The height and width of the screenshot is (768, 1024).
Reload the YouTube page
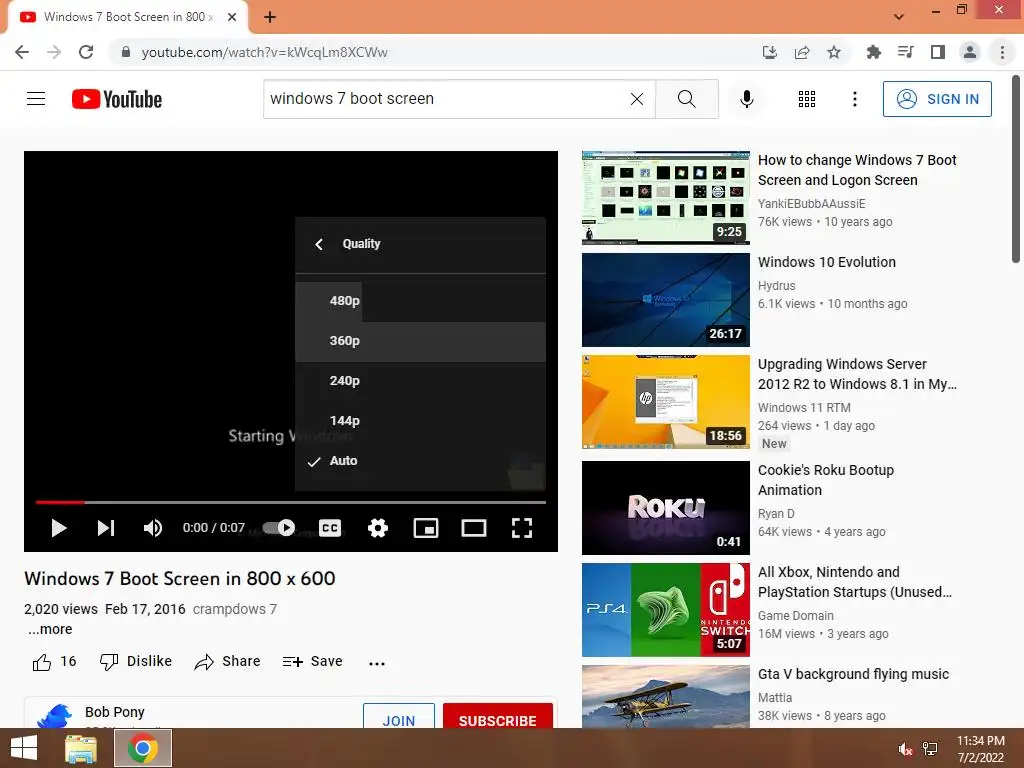click(x=86, y=52)
